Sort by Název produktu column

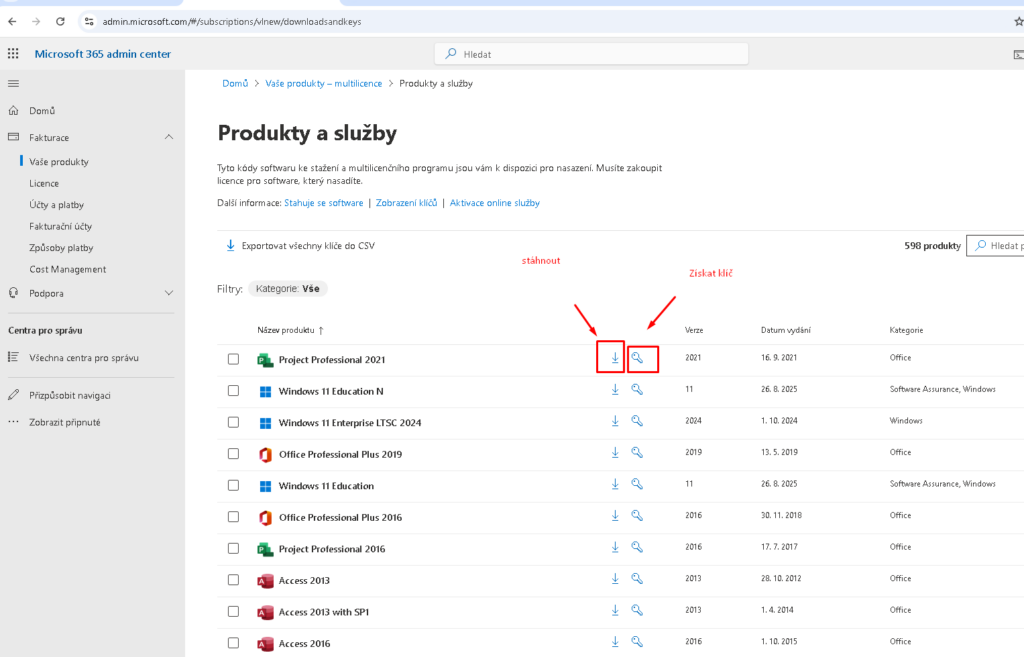pos(290,330)
